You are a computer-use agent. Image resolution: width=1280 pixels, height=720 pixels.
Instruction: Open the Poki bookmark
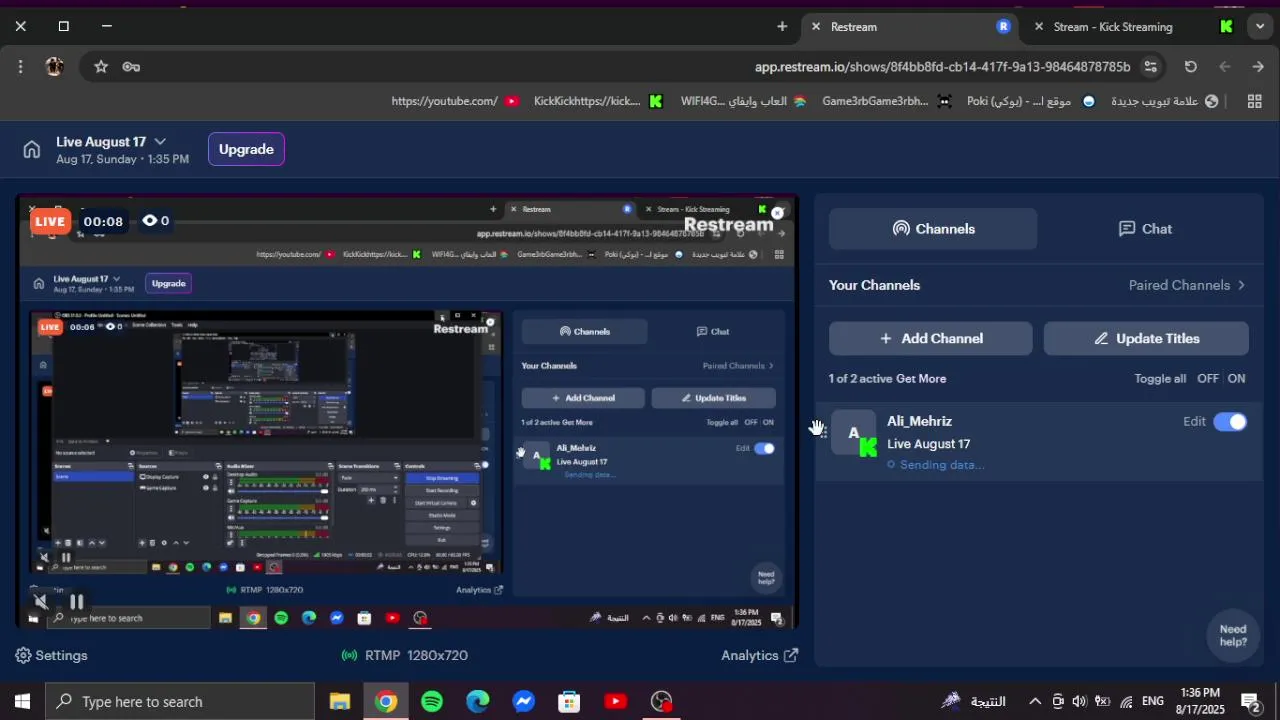pyautogui.click(x=1031, y=101)
